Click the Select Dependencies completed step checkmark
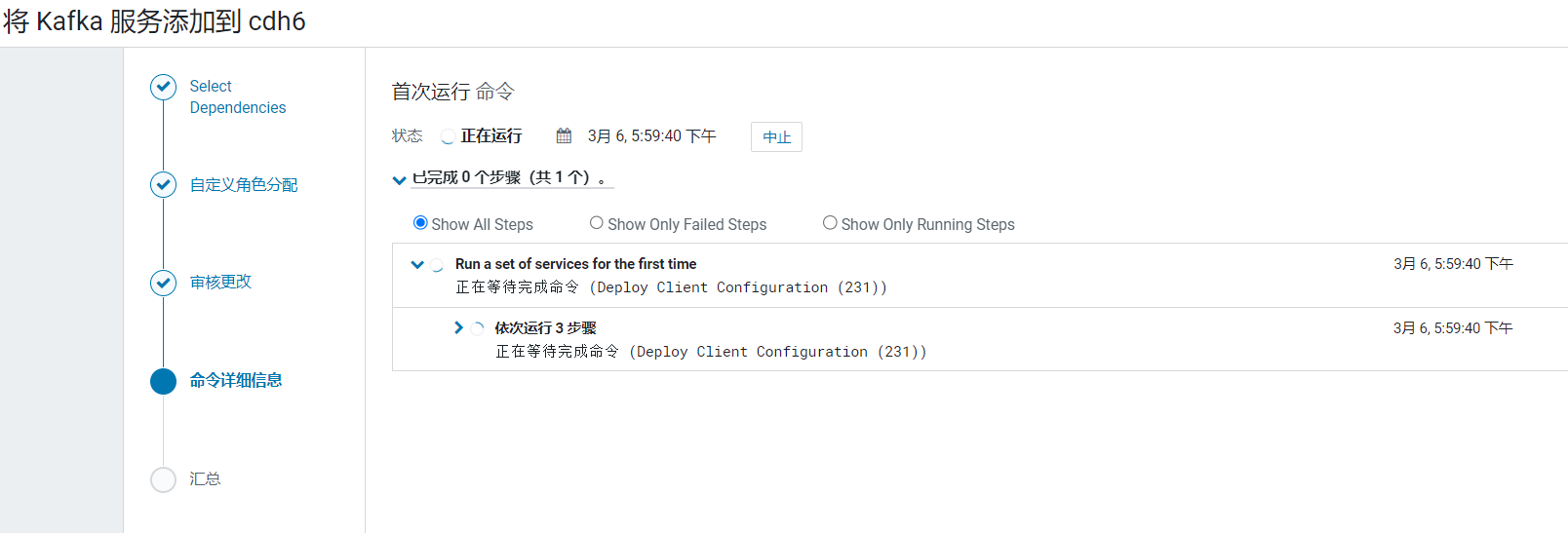Viewport: 1568px width, 533px height. click(x=163, y=88)
